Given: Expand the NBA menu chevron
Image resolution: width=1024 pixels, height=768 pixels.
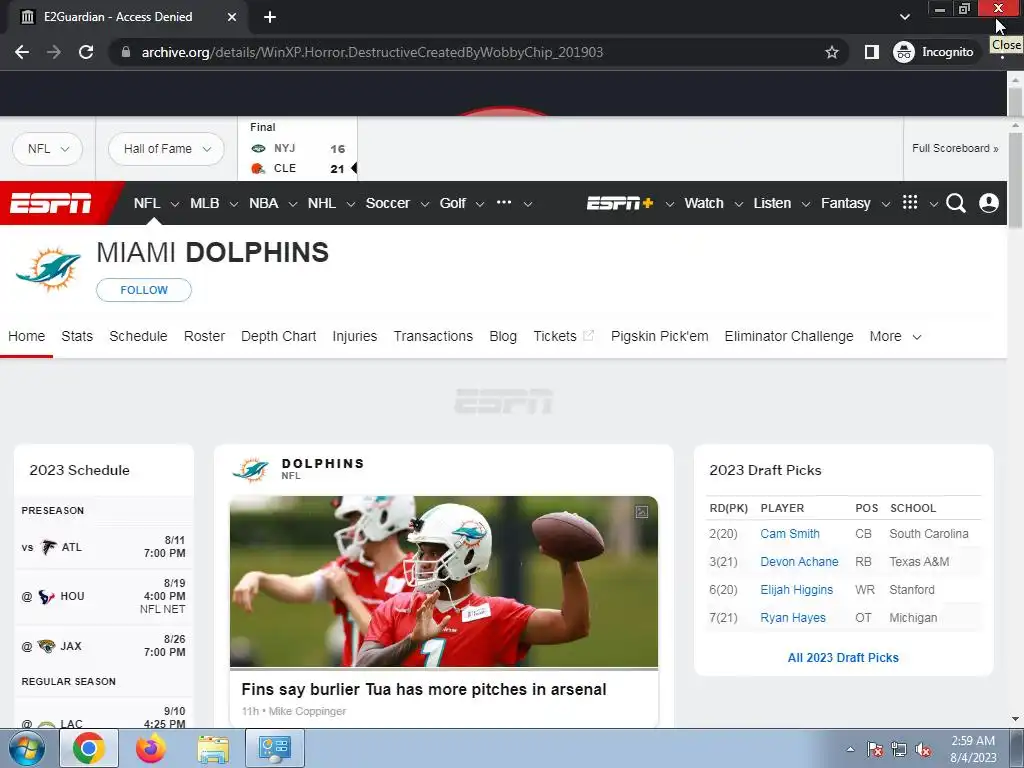Looking at the screenshot, I should click(x=293, y=204).
